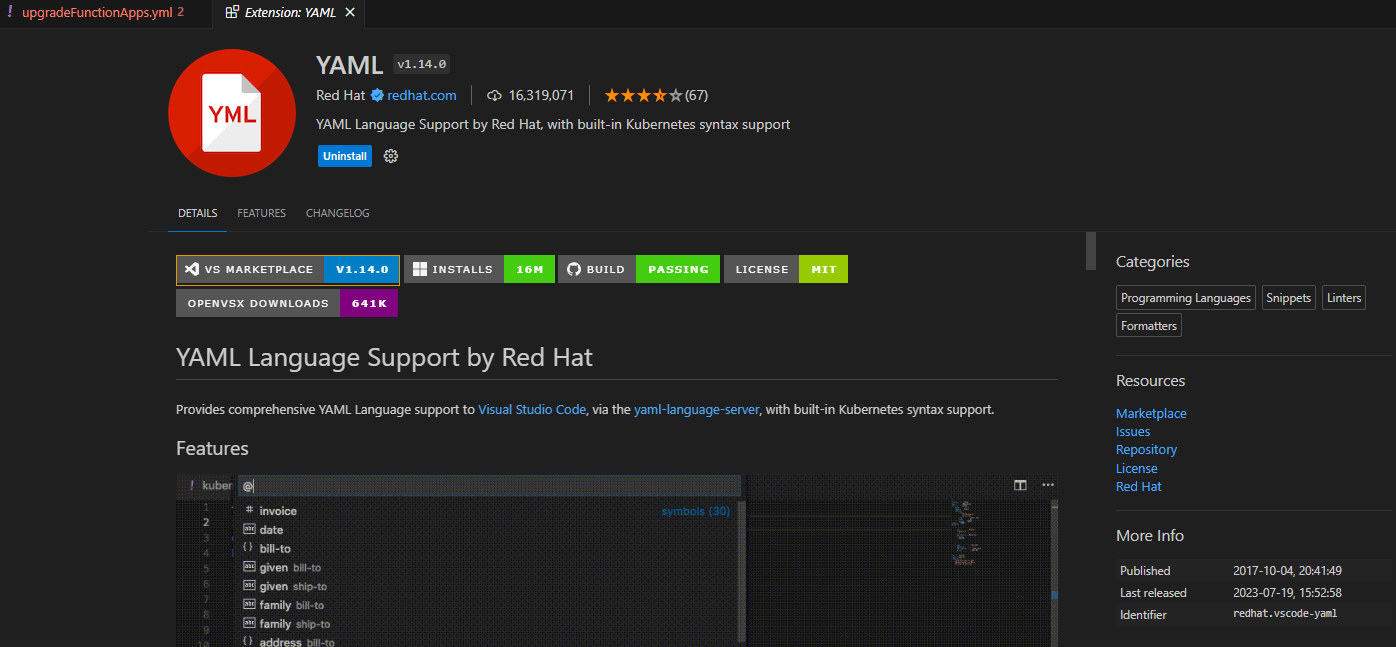Open the CHANGELOG tab

337,213
